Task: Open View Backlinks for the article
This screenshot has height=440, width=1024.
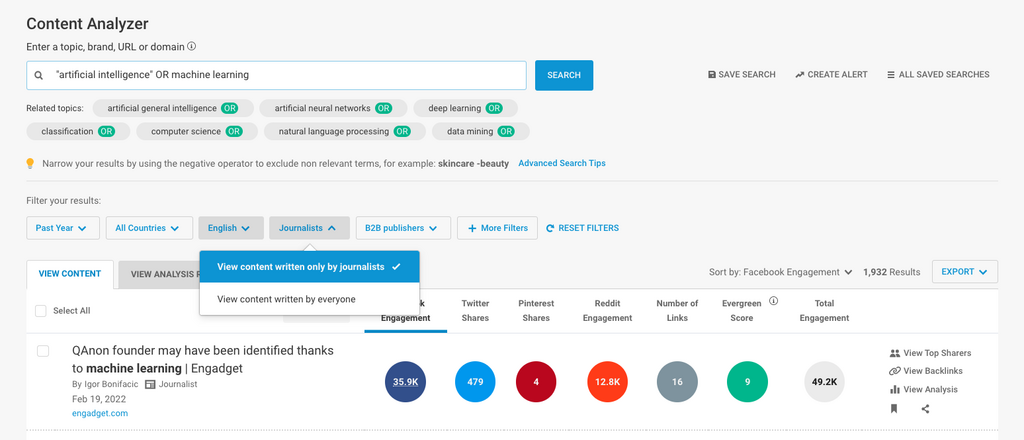Action: tap(930, 371)
